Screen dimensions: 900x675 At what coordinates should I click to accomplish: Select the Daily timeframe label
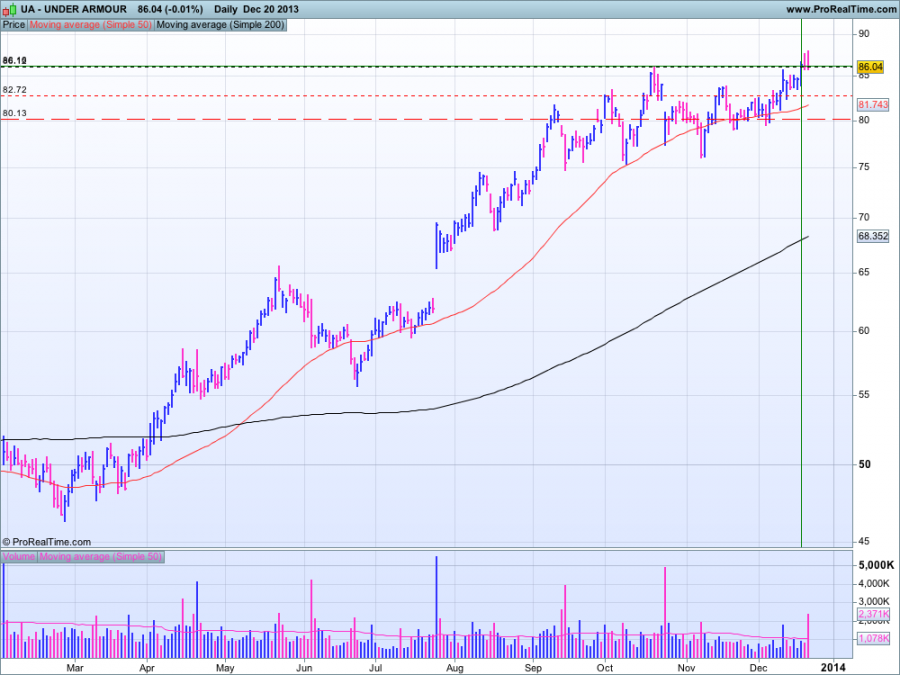tap(226, 9)
